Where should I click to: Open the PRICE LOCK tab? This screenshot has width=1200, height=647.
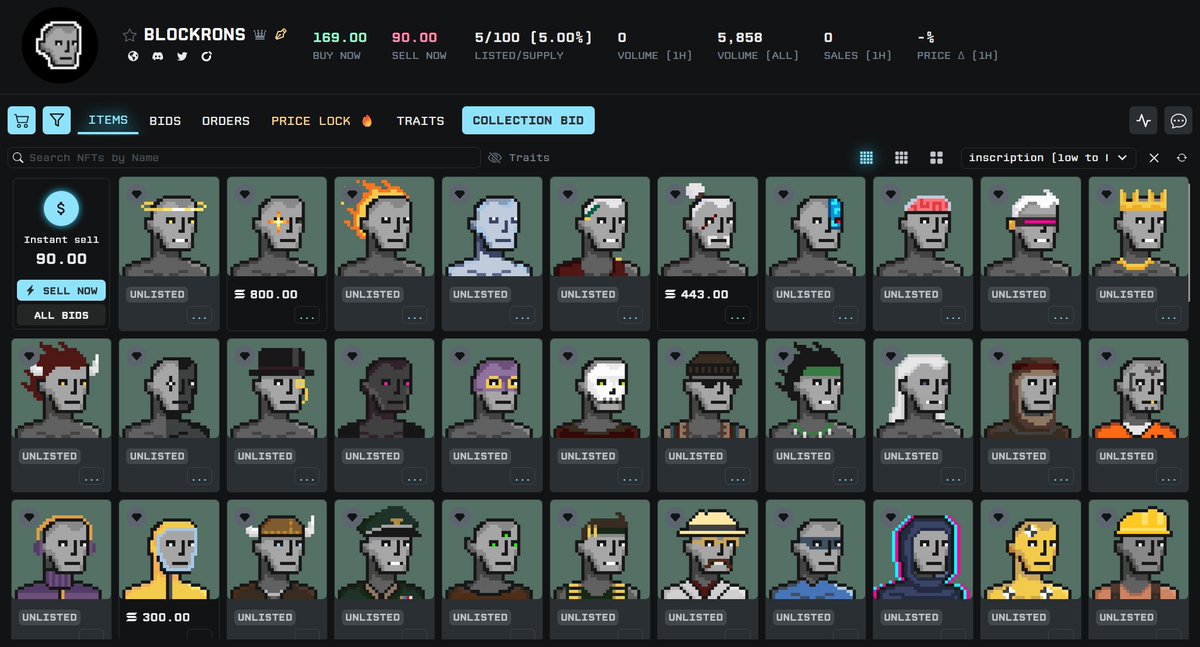point(322,121)
